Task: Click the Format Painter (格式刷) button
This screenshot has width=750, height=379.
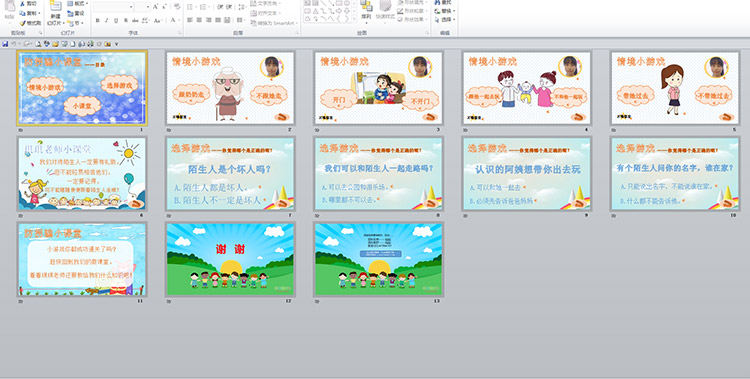Action: coord(30,23)
